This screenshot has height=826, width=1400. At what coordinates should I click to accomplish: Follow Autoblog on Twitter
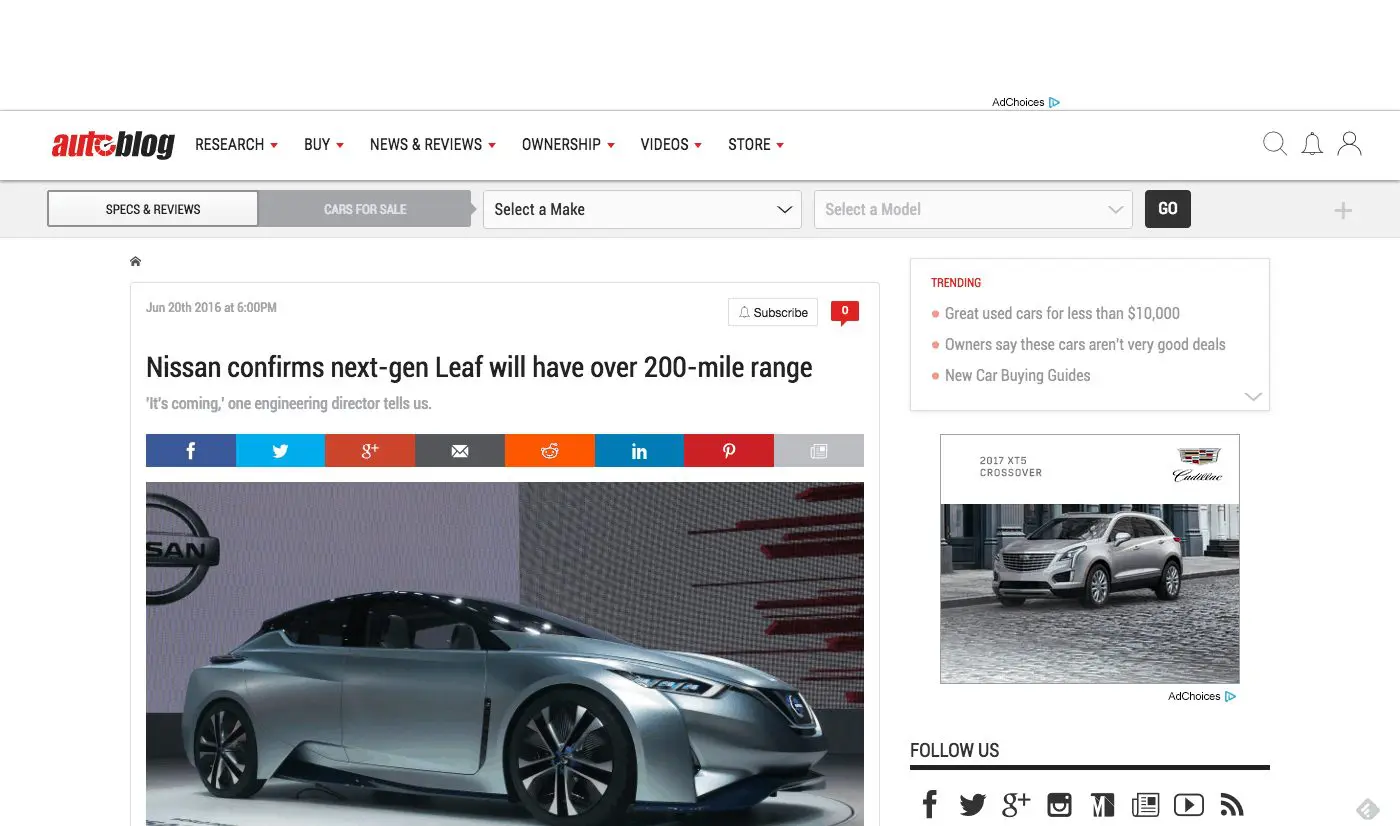[972, 805]
